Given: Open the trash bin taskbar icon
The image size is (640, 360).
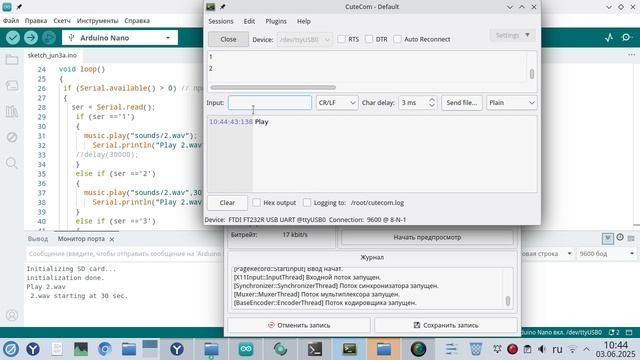Looking at the screenshot, I should [x=476, y=349].
